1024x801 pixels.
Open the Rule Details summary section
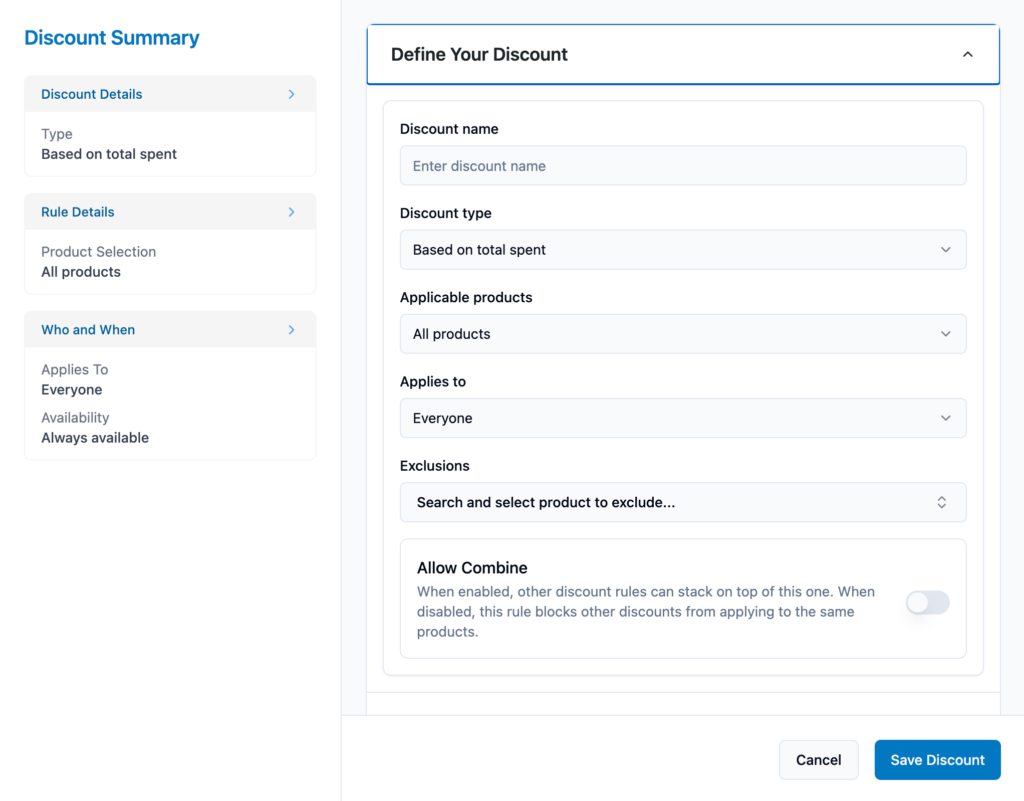[x=170, y=212]
